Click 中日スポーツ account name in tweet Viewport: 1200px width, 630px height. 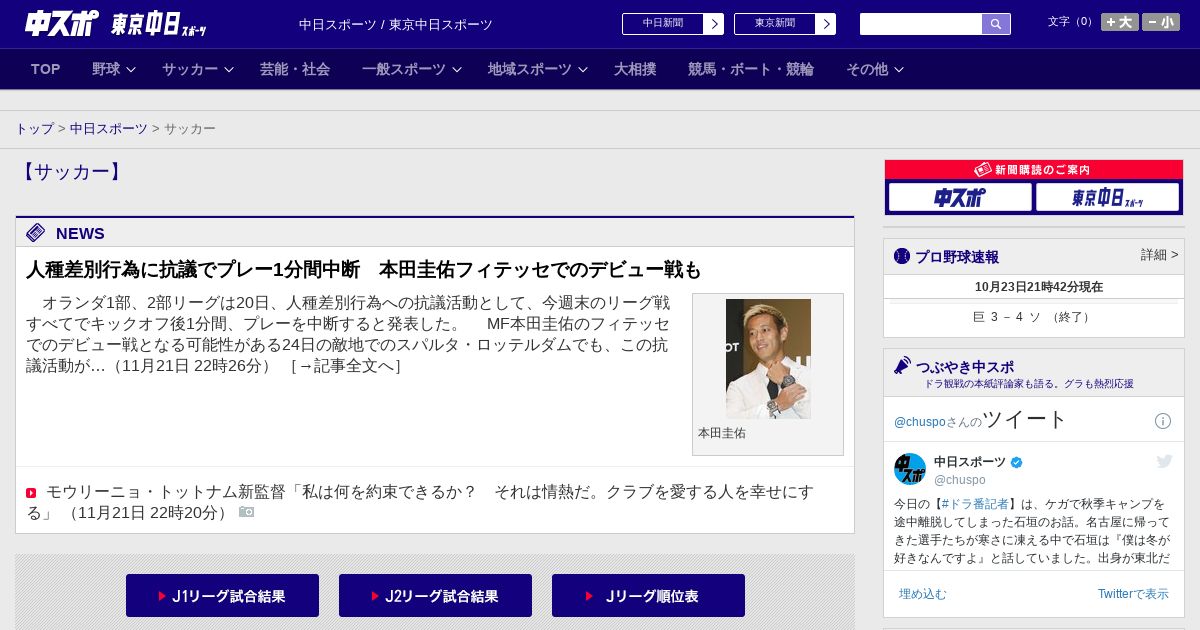(x=970, y=462)
